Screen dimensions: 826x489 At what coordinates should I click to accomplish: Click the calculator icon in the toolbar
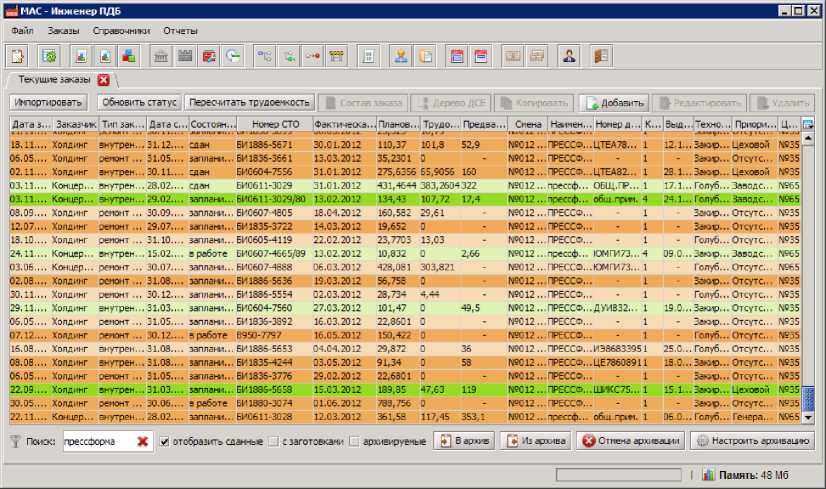pyautogui.click(x=368, y=56)
